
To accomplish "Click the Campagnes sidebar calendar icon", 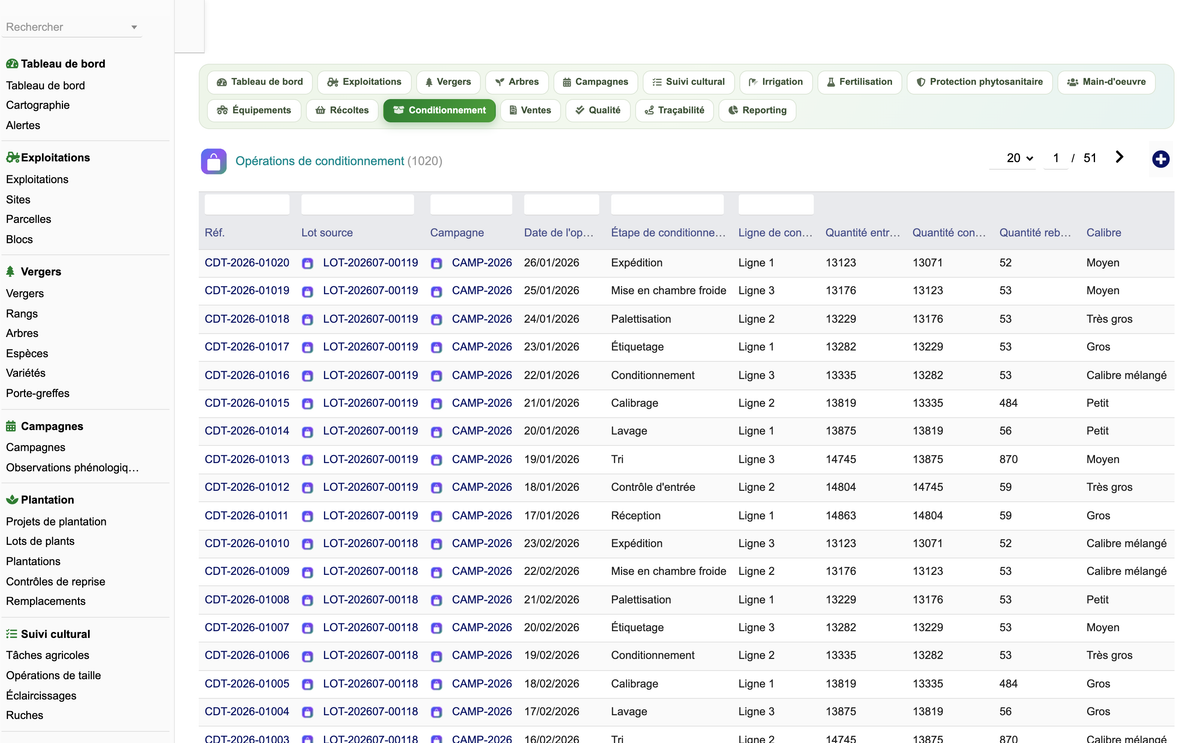I will 11,426.
